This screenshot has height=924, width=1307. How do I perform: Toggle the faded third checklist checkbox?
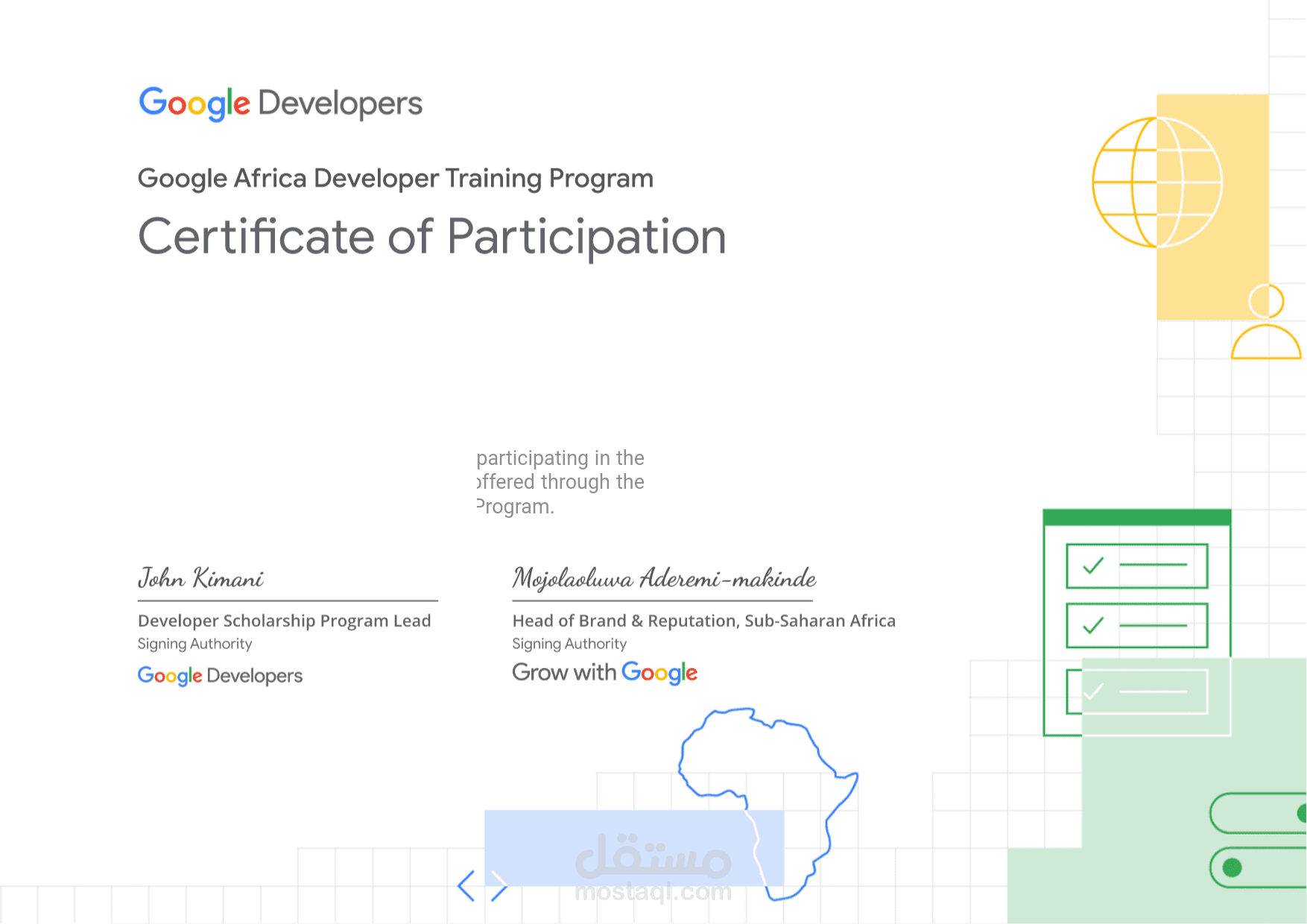(1091, 691)
